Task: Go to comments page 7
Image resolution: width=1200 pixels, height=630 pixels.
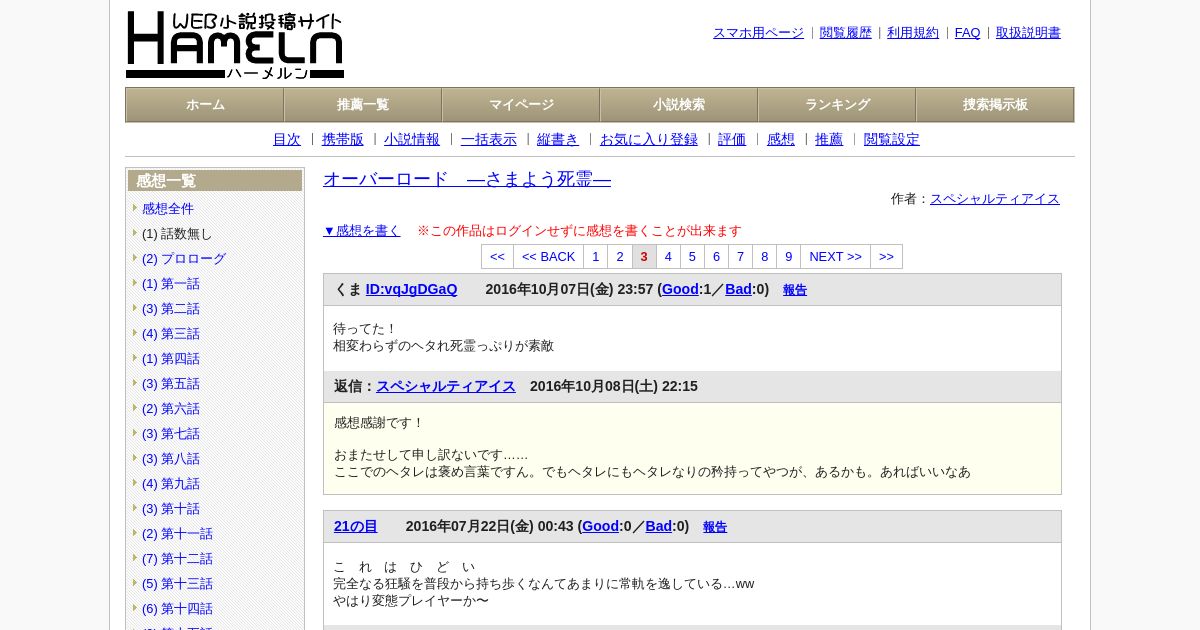Action: [x=740, y=257]
